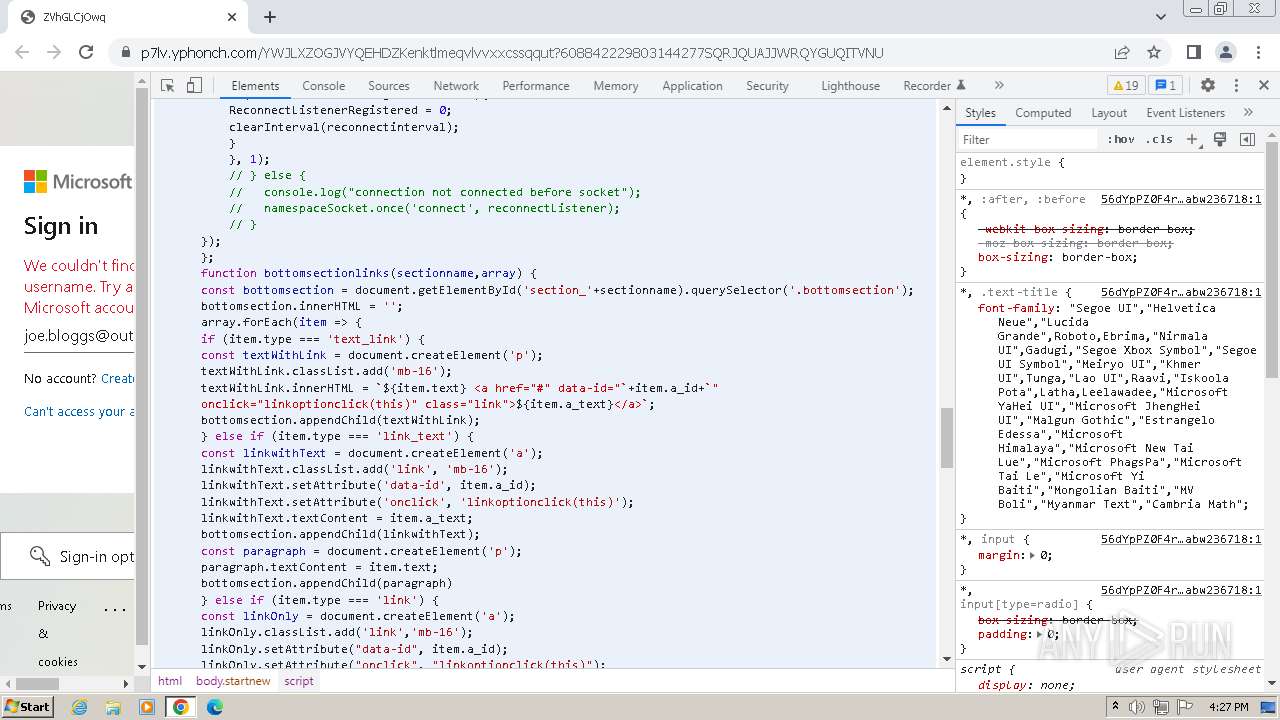
Task: Open the tab search dropdown arrow
Action: click(x=1160, y=17)
